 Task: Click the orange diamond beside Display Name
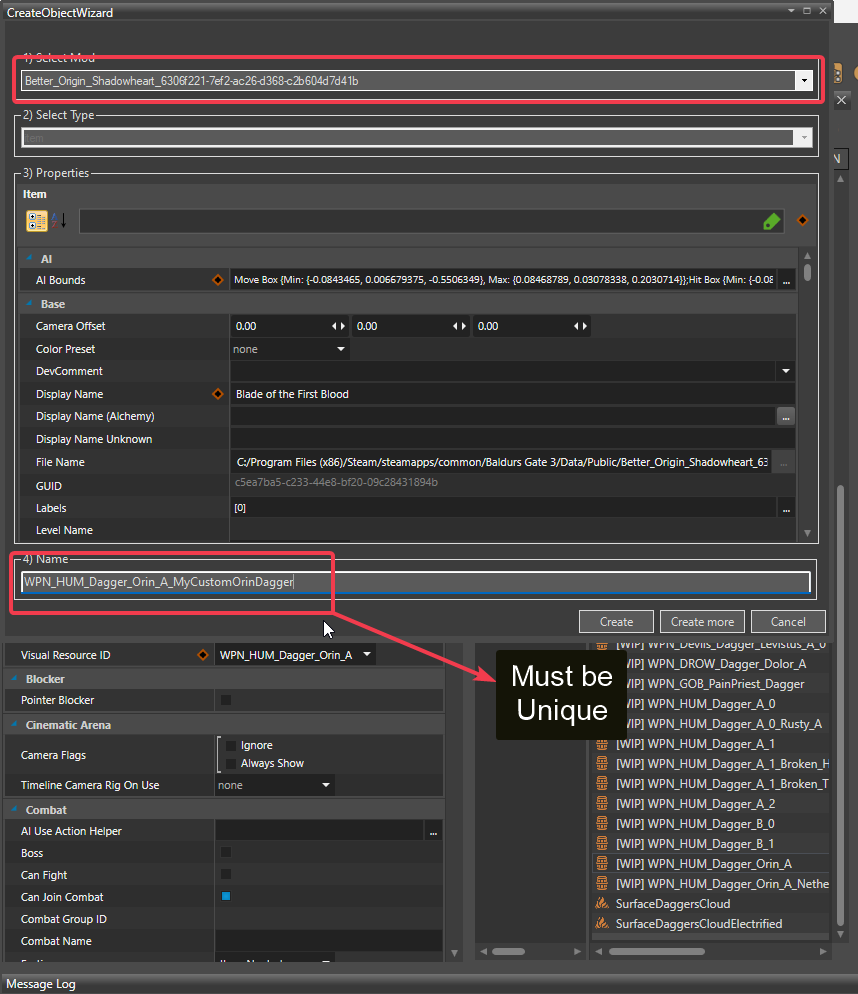pos(217,394)
